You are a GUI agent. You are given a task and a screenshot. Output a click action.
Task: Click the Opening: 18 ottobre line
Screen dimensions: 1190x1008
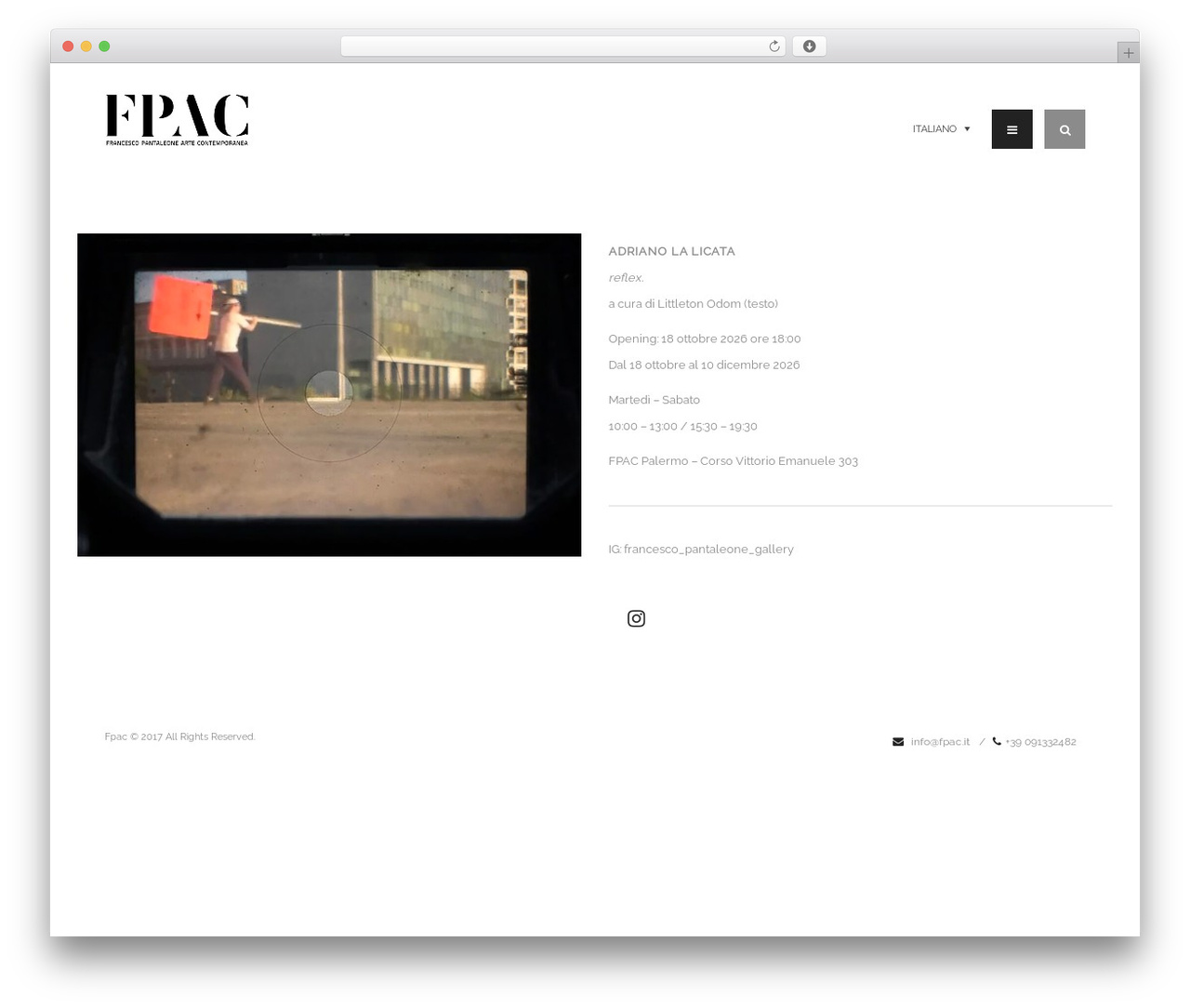704,338
